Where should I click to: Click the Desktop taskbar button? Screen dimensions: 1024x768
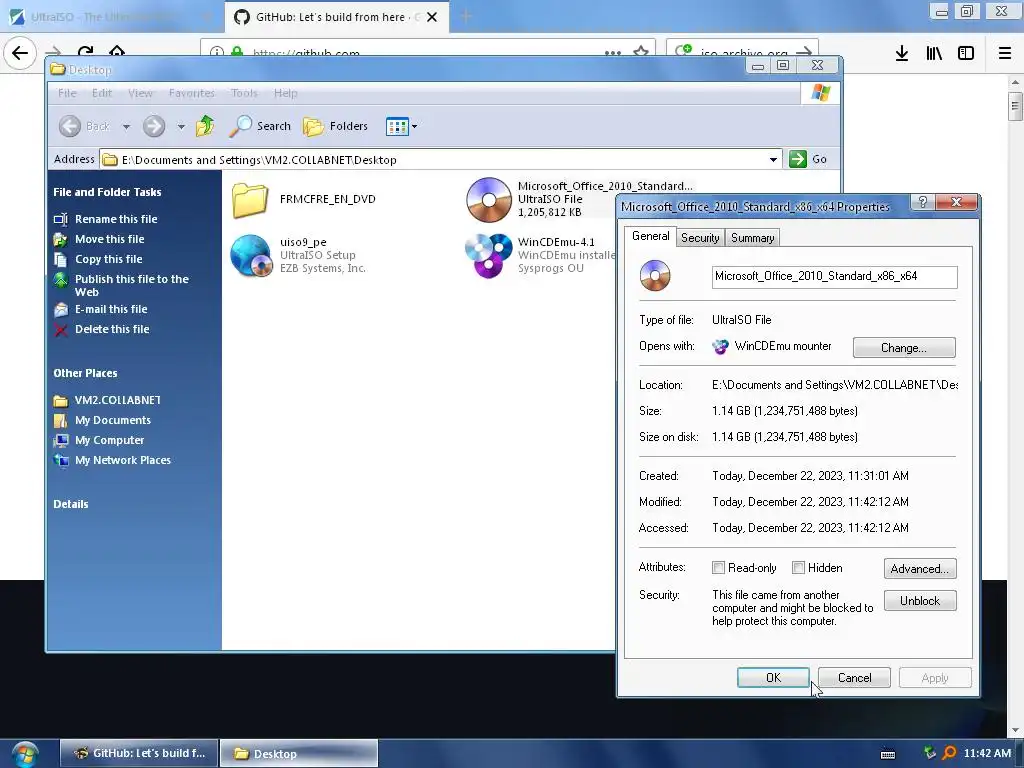tap(298, 753)
